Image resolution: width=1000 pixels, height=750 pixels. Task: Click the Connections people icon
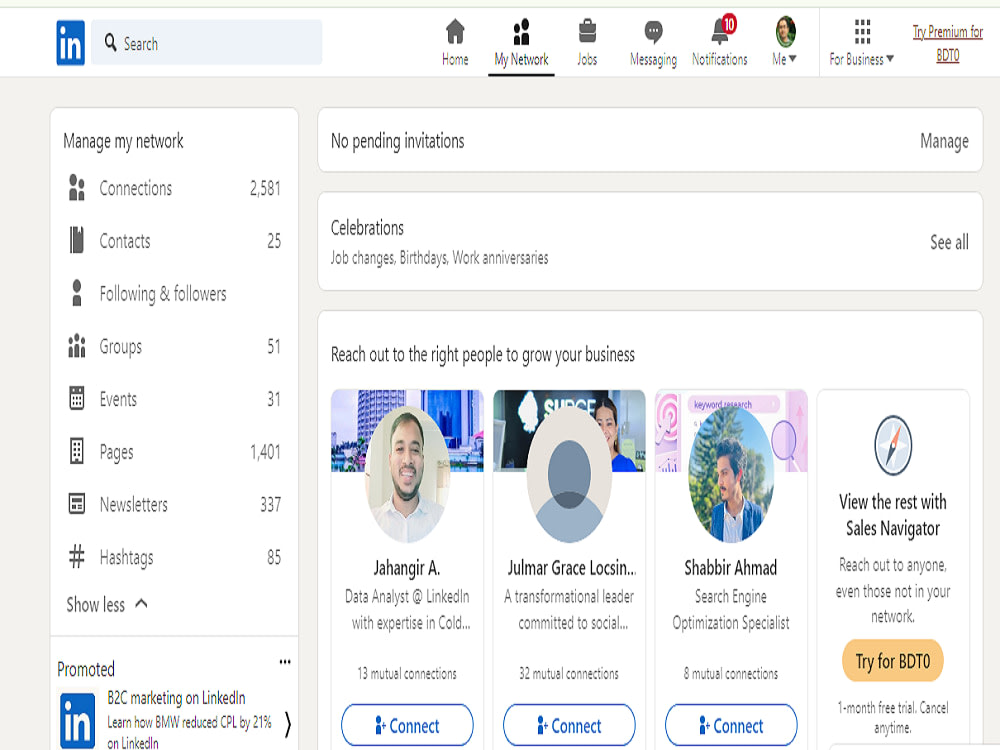pos(77,188)
